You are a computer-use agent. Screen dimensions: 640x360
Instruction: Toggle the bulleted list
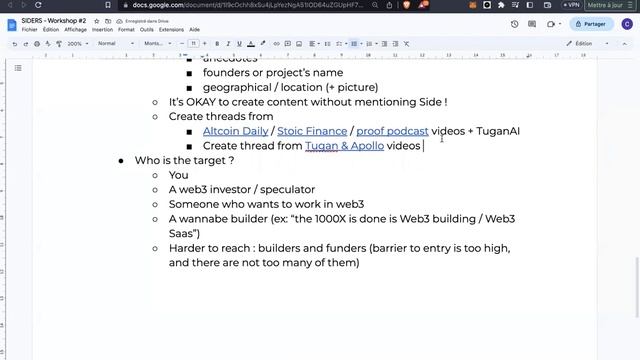point(354,44)
